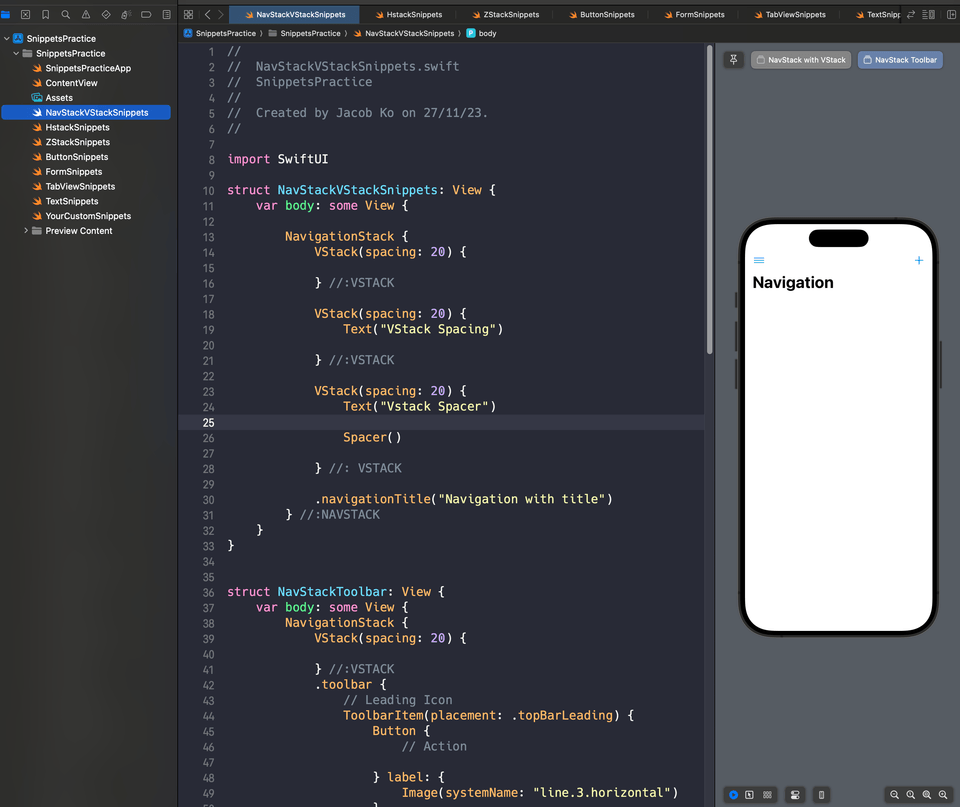
Task: Switch to the ButtonSnippets editor tab
Action: click(605, 15)
